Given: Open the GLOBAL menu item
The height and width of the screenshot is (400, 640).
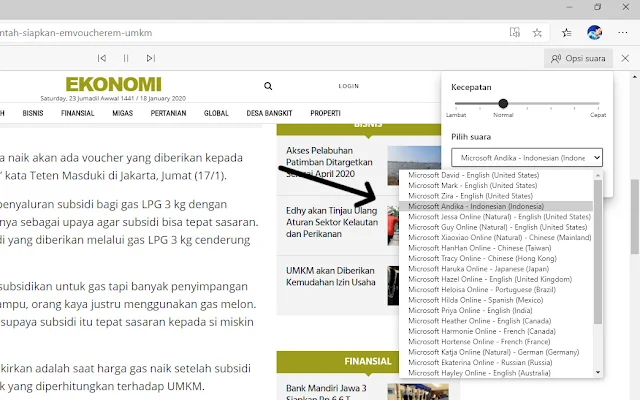Looking at the screenshot, I should coord(216,113).
